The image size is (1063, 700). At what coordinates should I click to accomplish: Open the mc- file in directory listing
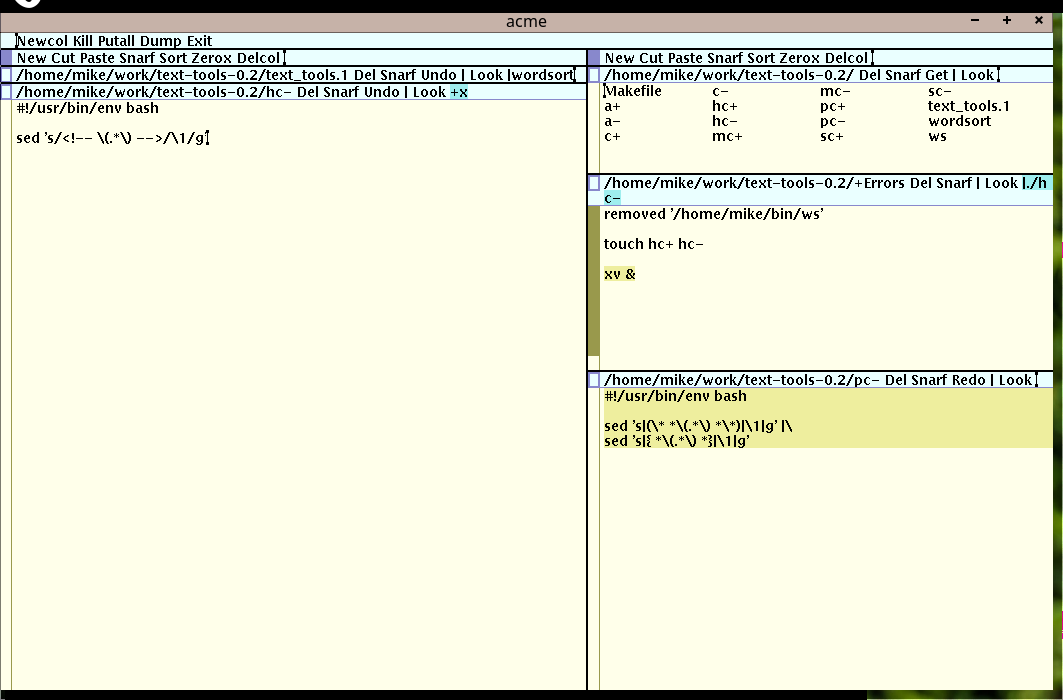[x=835, y=91]
